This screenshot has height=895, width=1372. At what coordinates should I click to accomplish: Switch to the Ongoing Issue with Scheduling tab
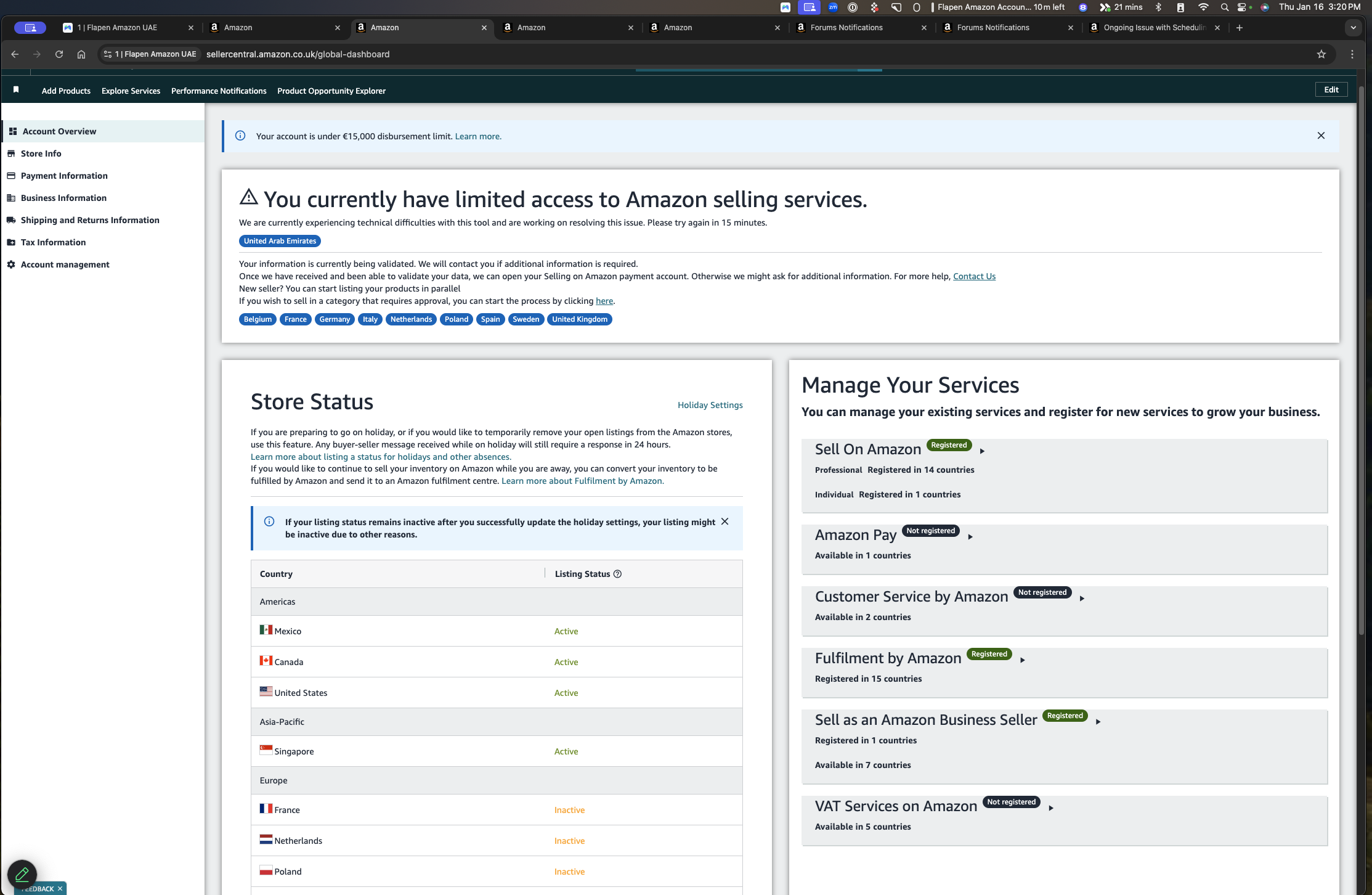click(x=1155, y=28)
